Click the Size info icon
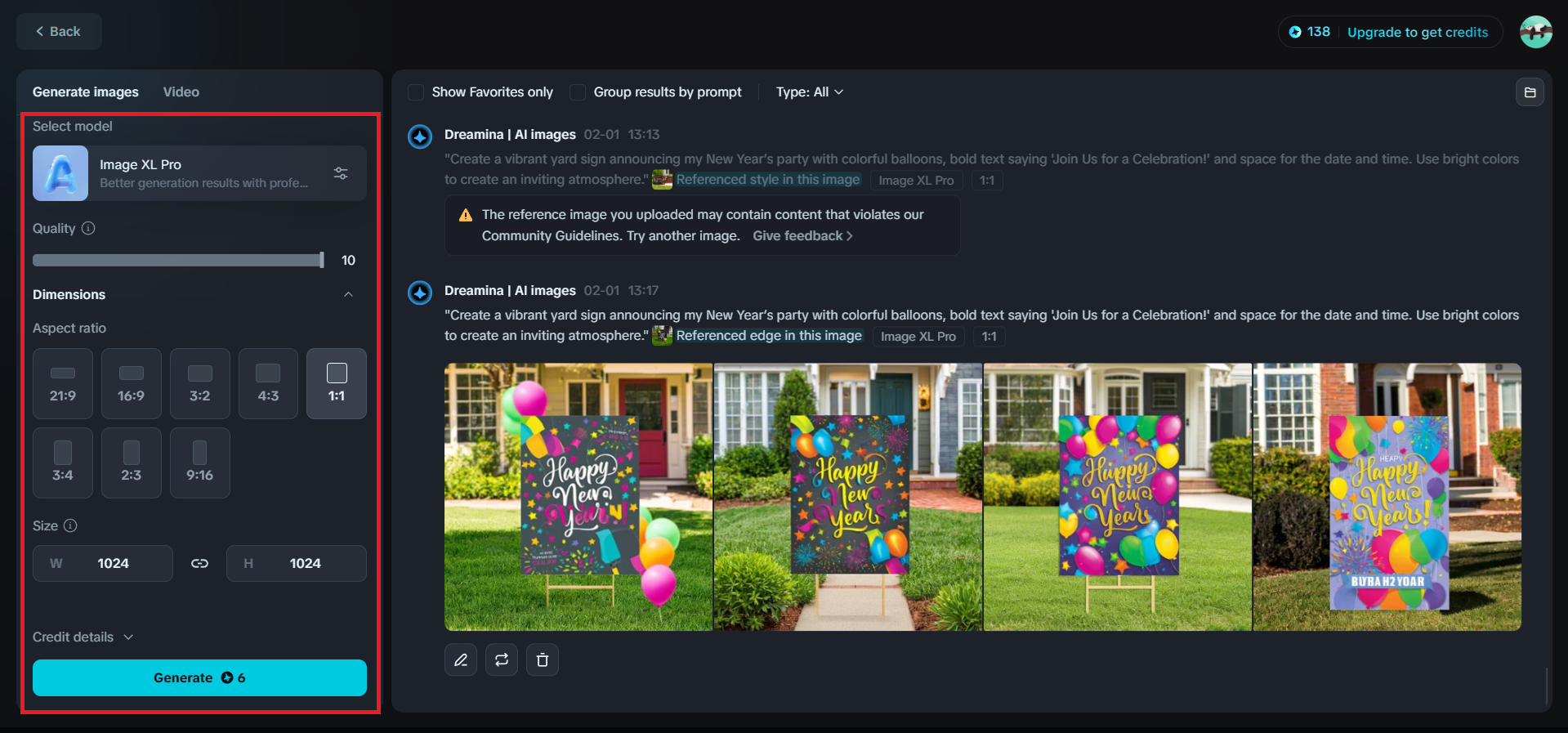The image size is (1568, 733). click(70, 525)
